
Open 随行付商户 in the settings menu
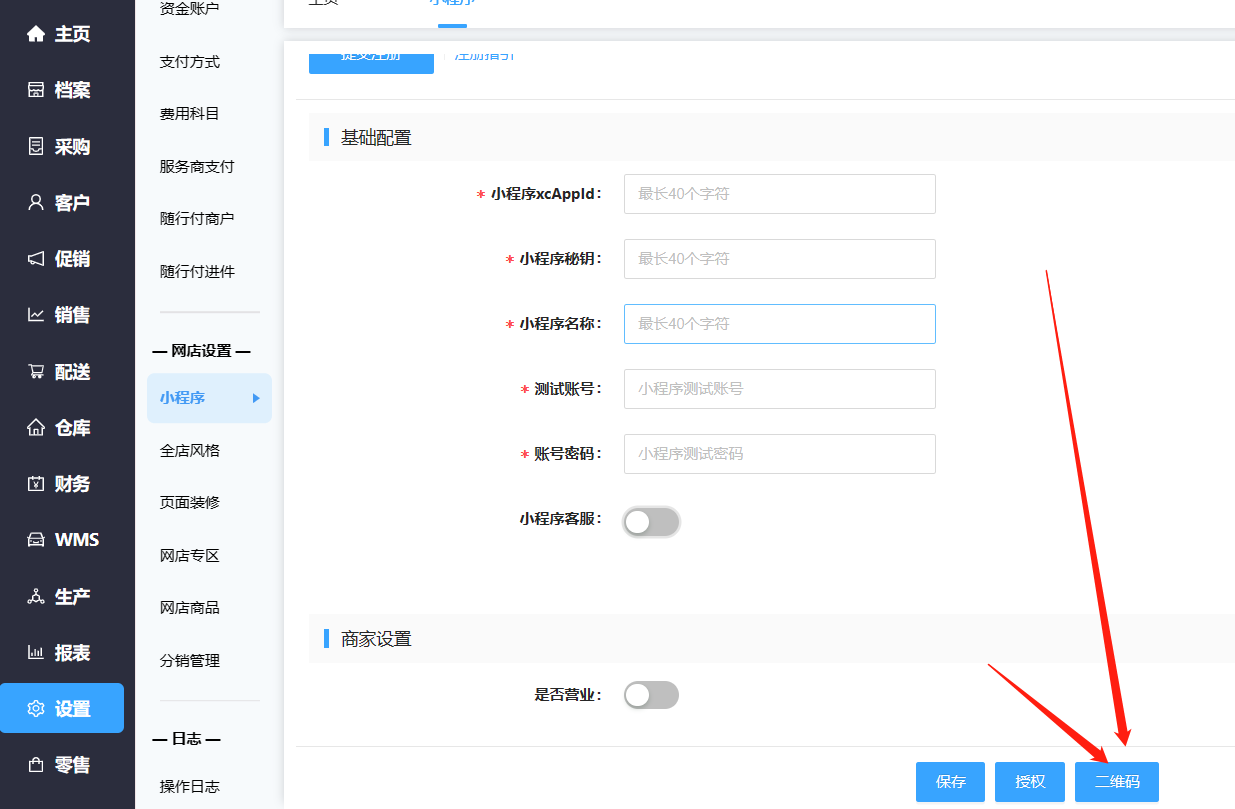(x=197, y=219)
